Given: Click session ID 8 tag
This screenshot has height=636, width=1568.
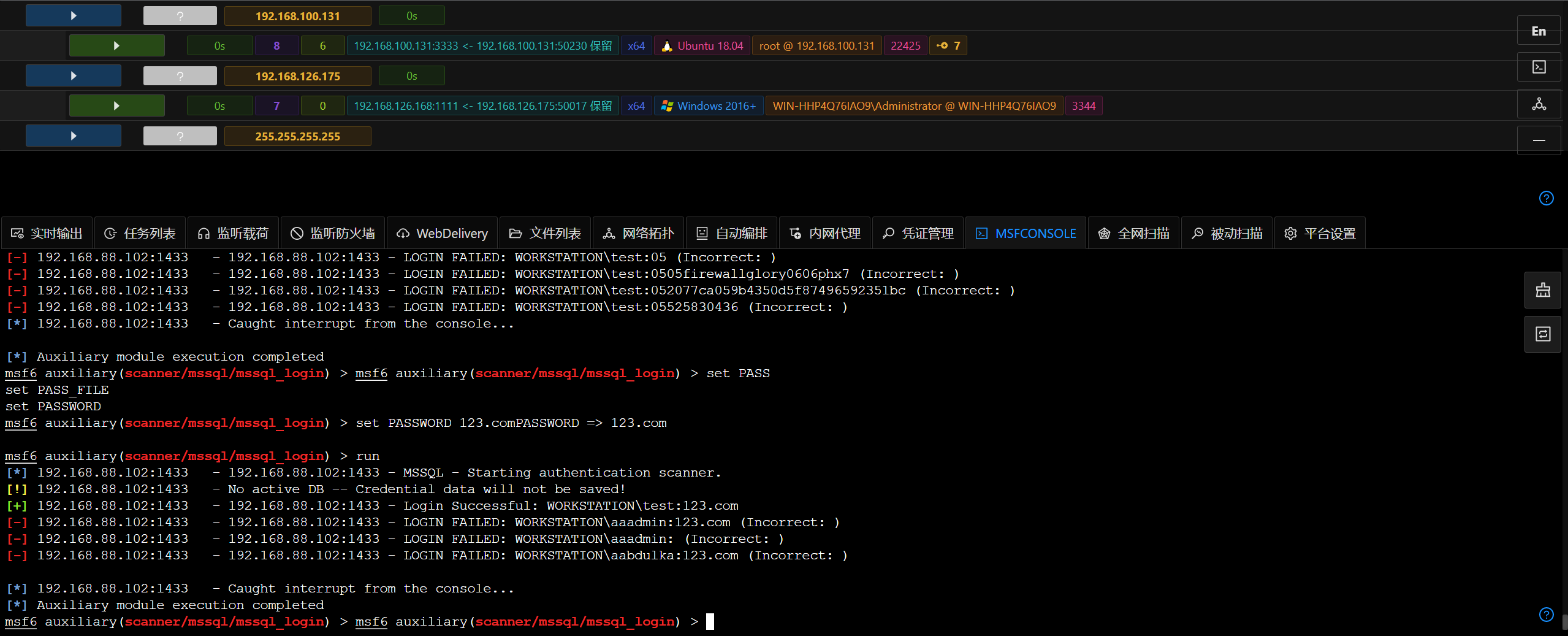Looking at the screenshot, I should tap(277, 45).
